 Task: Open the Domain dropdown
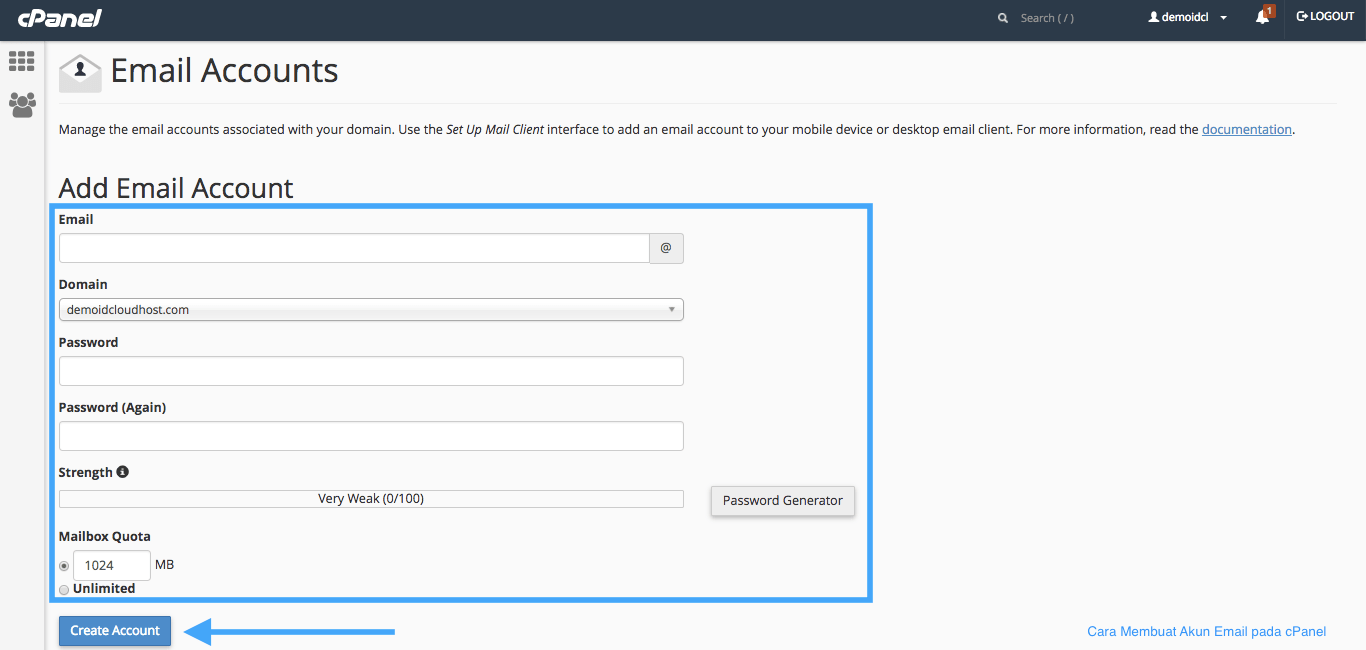(370, 309)
